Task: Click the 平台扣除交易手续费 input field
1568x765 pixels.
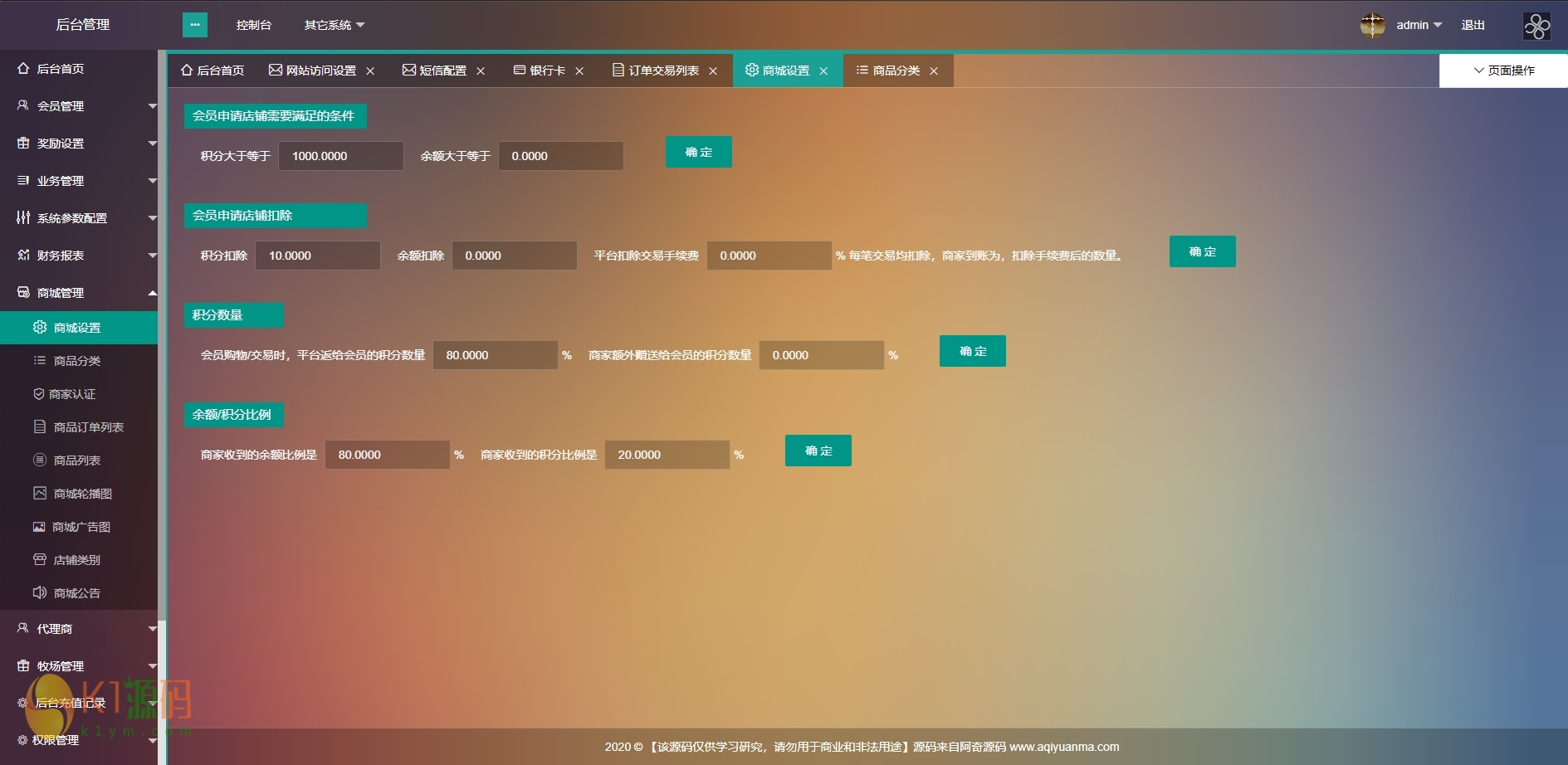Action: click(769, 256)
